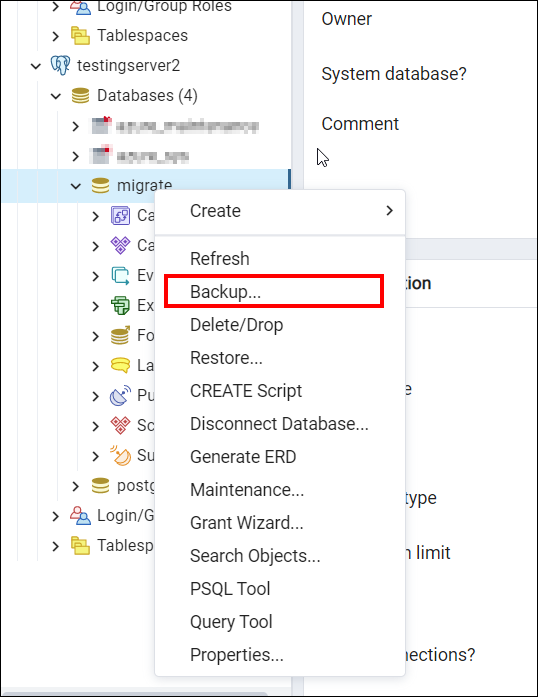
Task: Click the Databases (4) stack icon
Action: coord(80,96)
